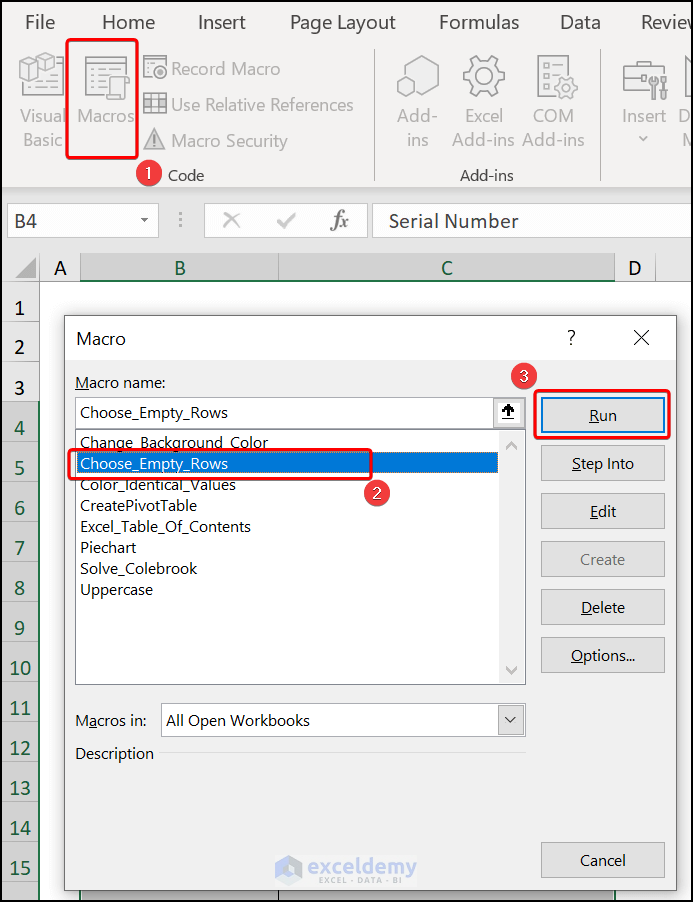
Task: Click formula bar with Serial Number
Action: [532, 221]
